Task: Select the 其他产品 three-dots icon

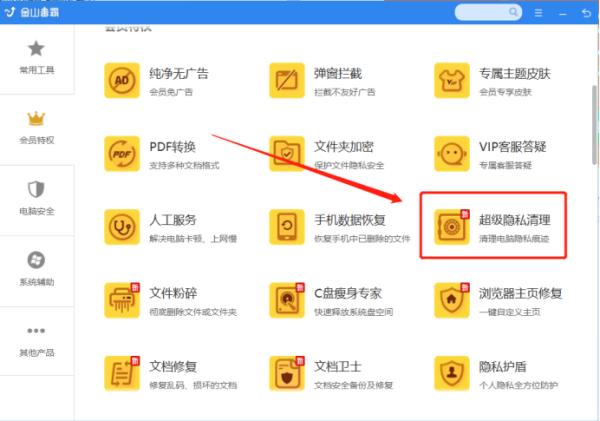Action: 36,331
